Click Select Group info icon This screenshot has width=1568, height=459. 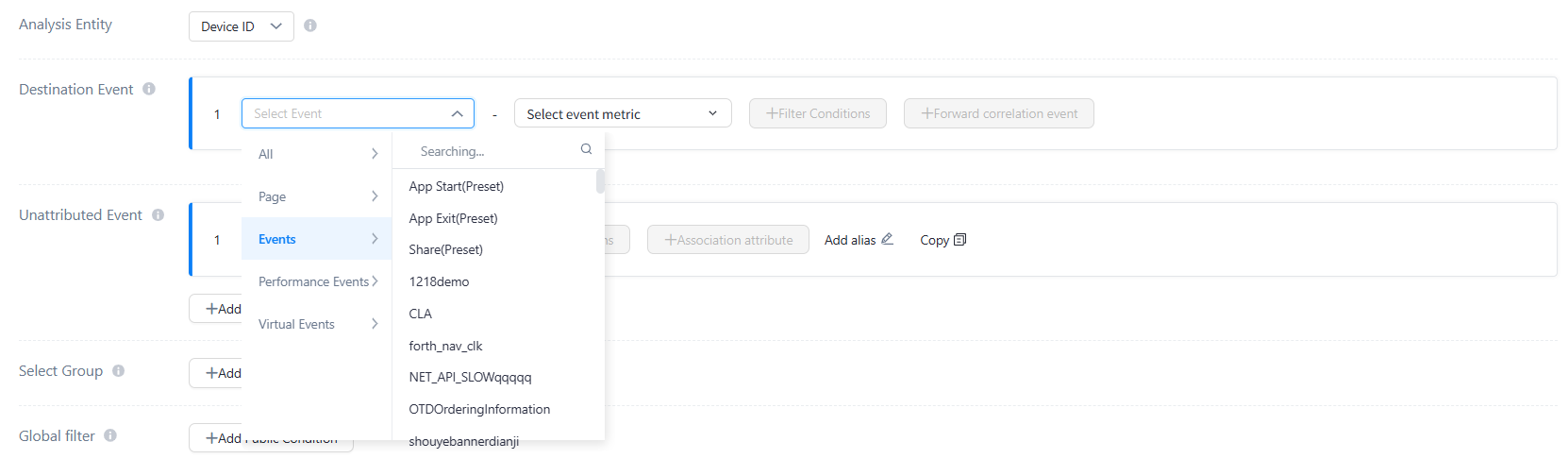coord(119,371)
